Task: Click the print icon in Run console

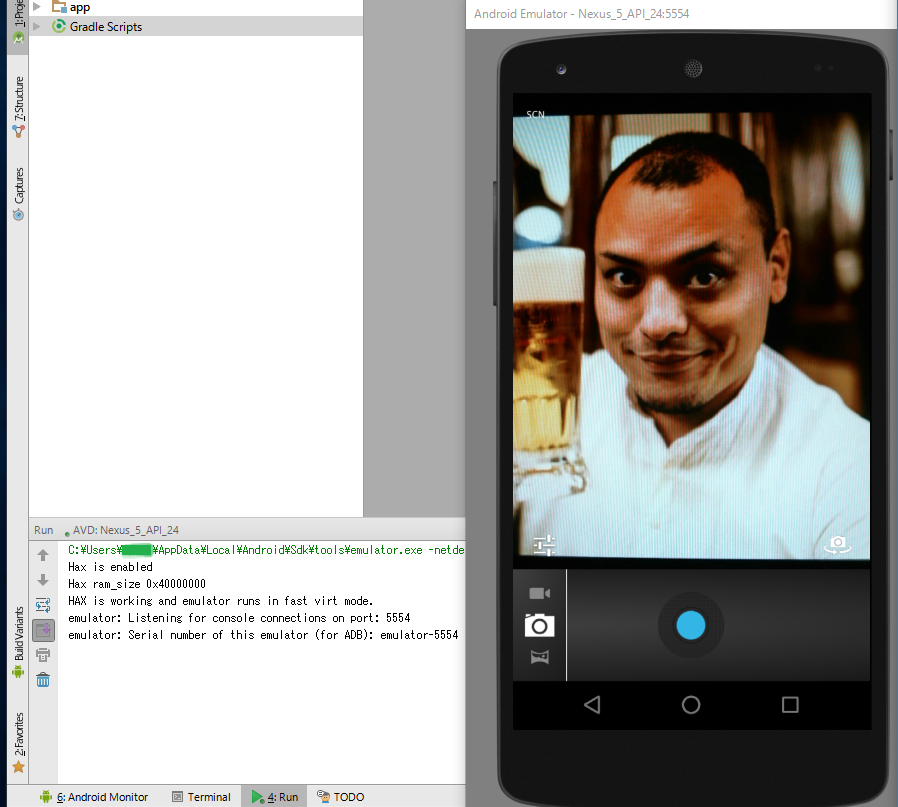Action: click(x=43, y=655)
